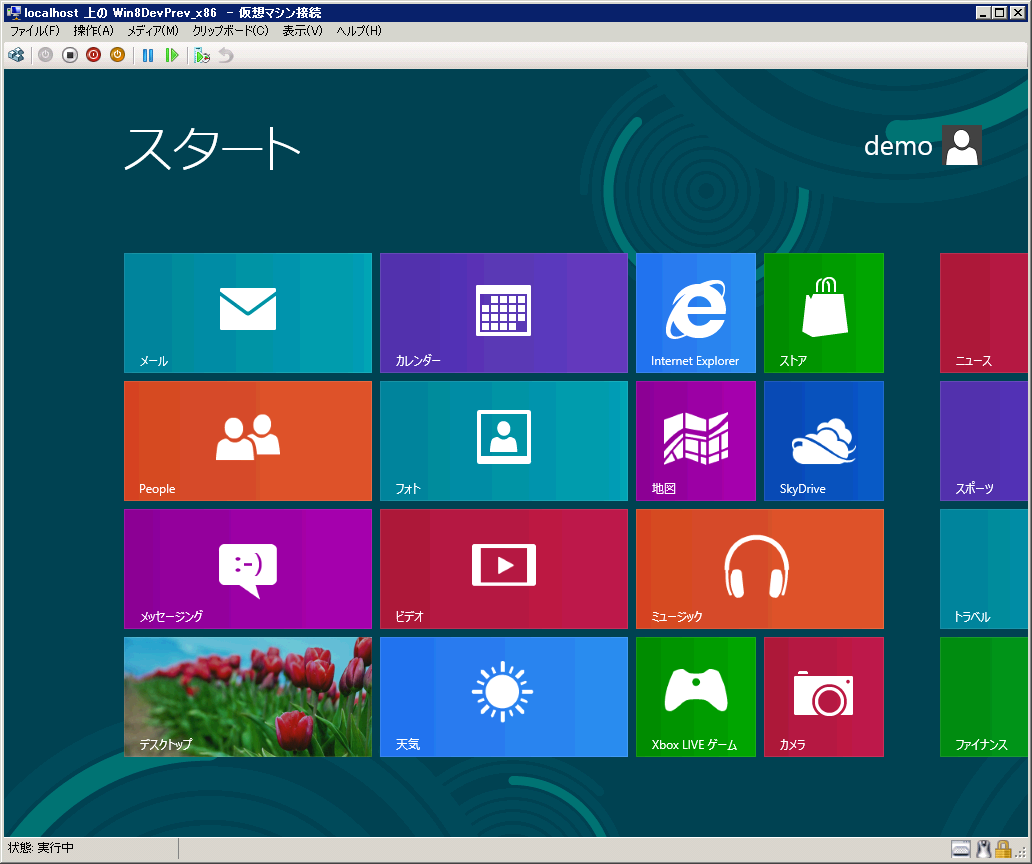Screen dimensions: 1032x864
Task: Click the padlock icon in status bar
Action: (1002, 849)
